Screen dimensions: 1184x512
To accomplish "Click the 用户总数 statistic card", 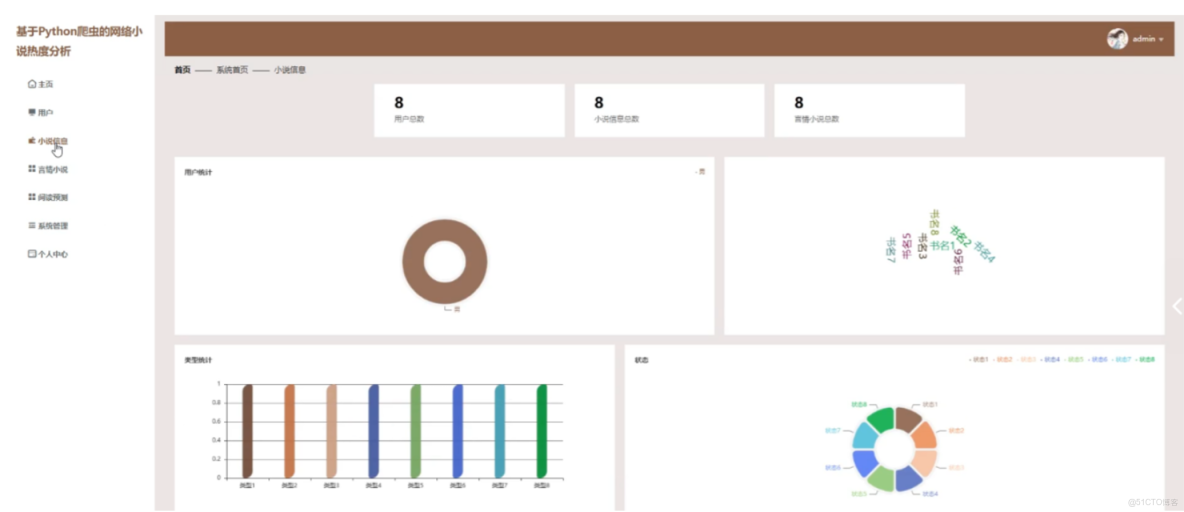I will coord(469,110).
